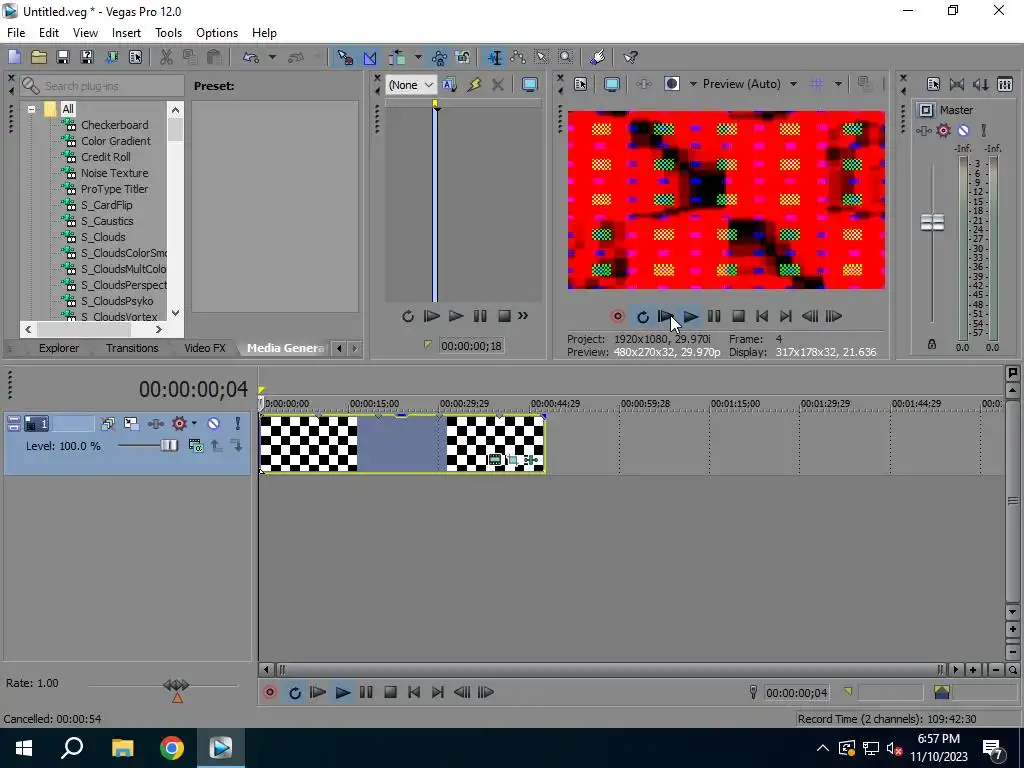Open Track FX dropdown arrow on track 1

[x=194, y=424]
